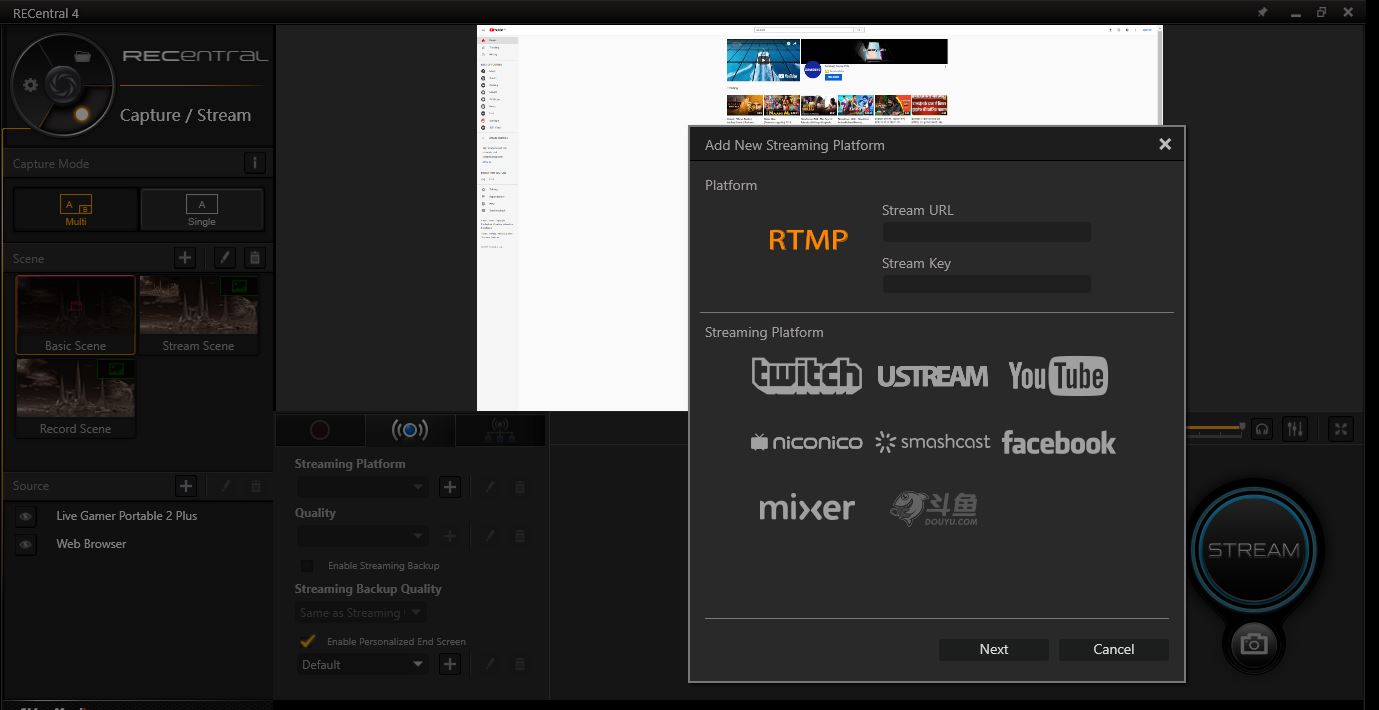
Task: Toggle visibility of Live Gamer Portable 2 Plus
Action: [x=26, y=516]
